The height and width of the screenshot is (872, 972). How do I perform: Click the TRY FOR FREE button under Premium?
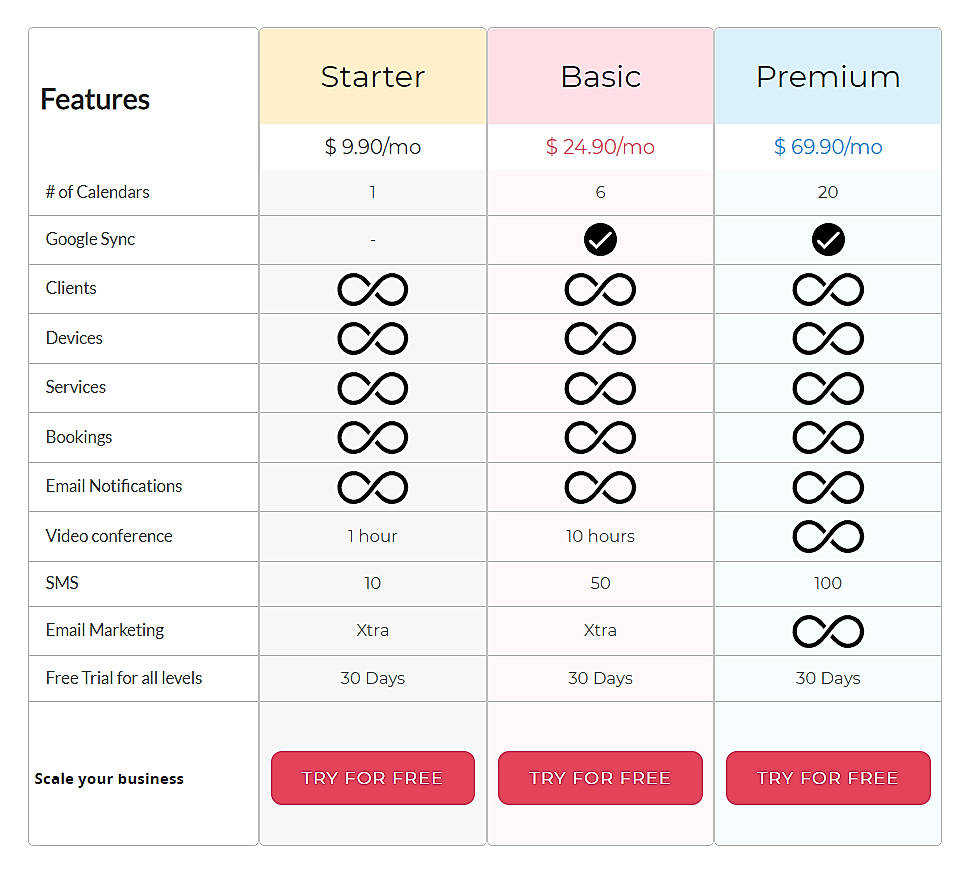pos(828,778)
